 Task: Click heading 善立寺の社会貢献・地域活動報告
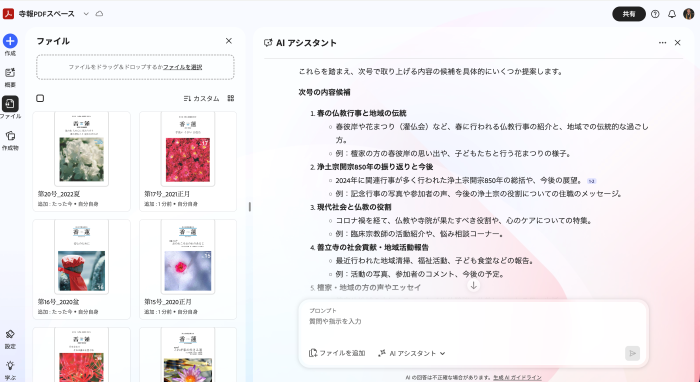click(x=373, y=247)
